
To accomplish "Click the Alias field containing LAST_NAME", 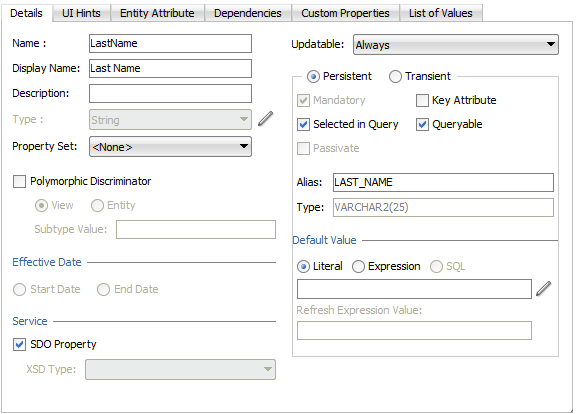I will 443,183.
